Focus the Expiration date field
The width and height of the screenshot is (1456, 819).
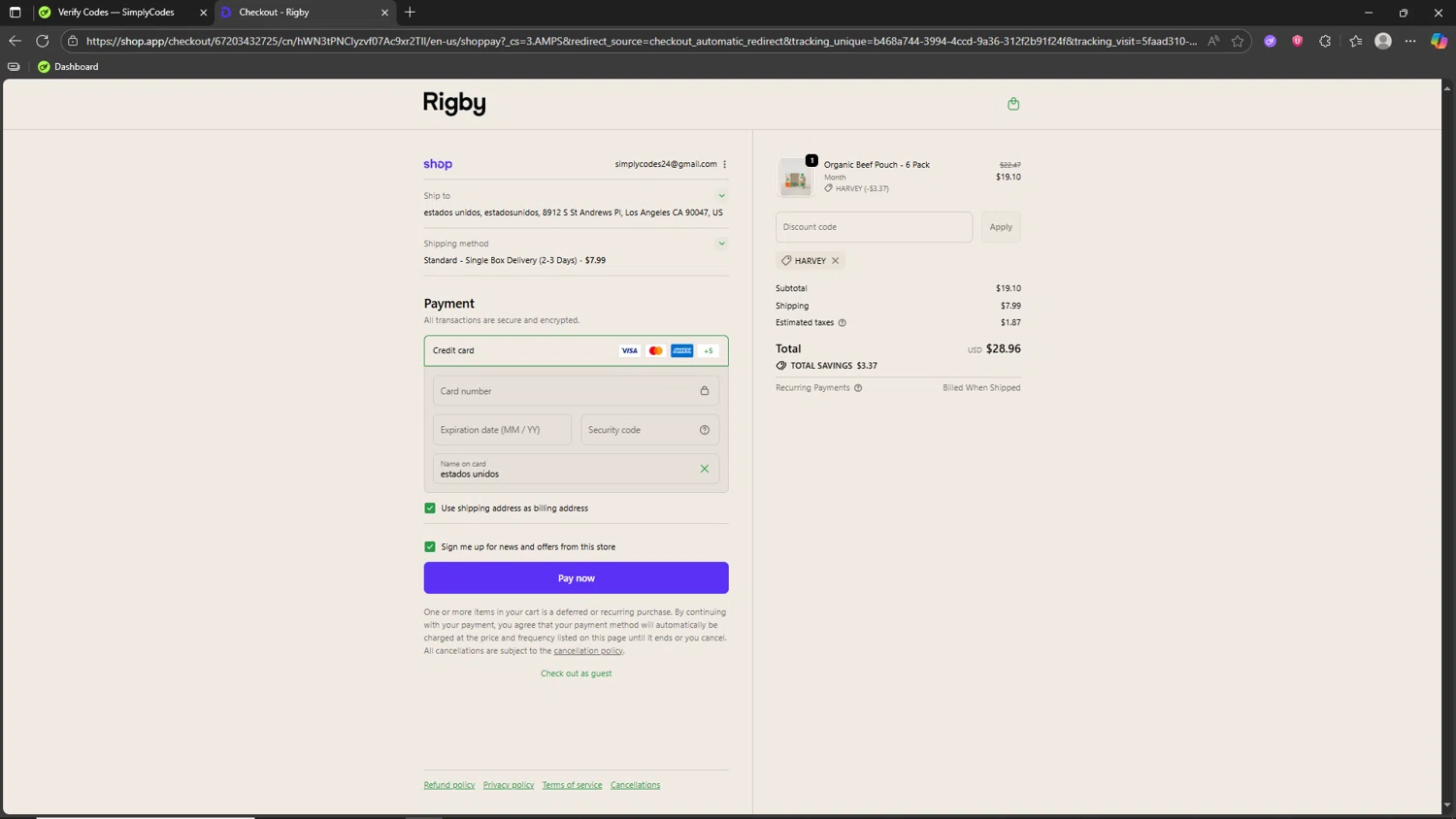[502, 430]
